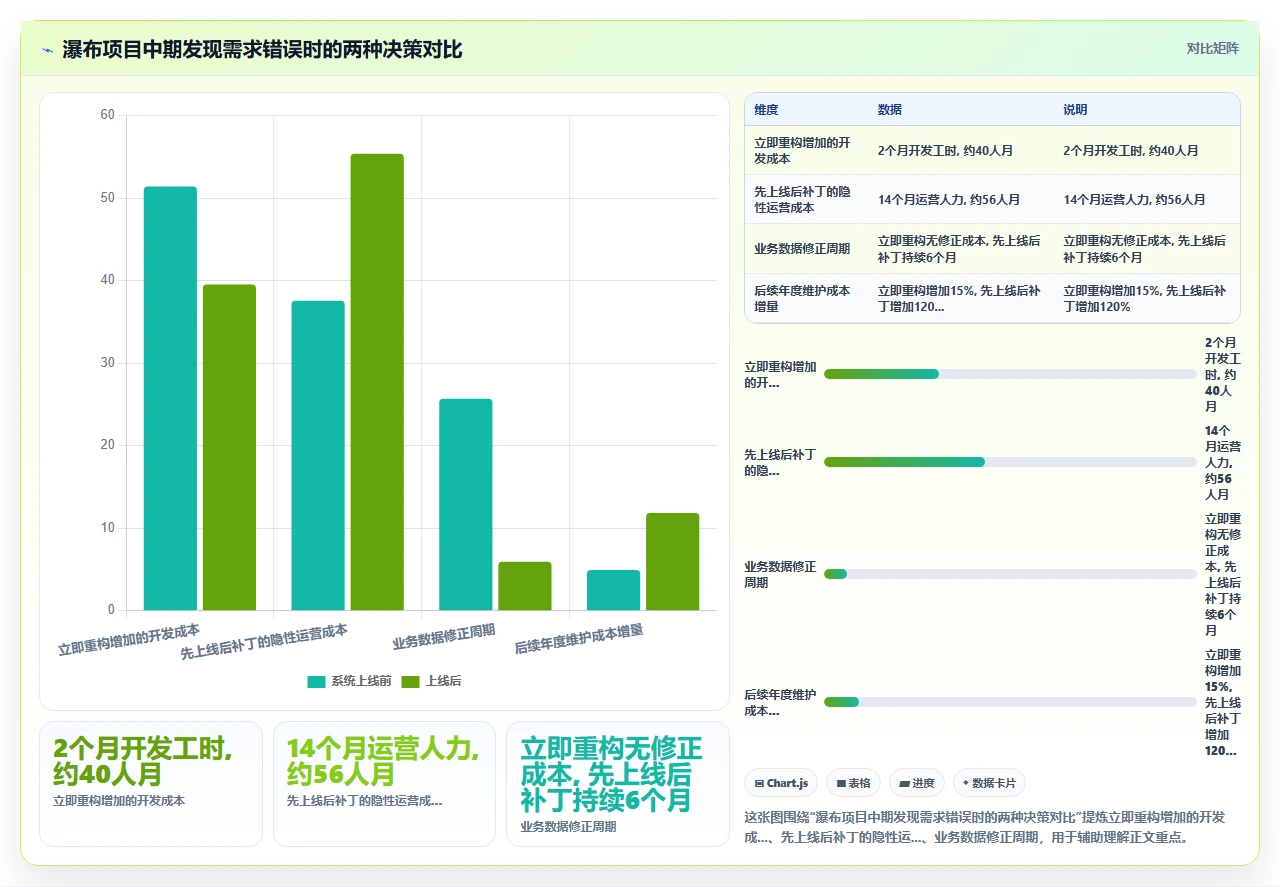Click the y-axis value 60
Screen dimensions: 1280x887
click(x=108, y=115)
